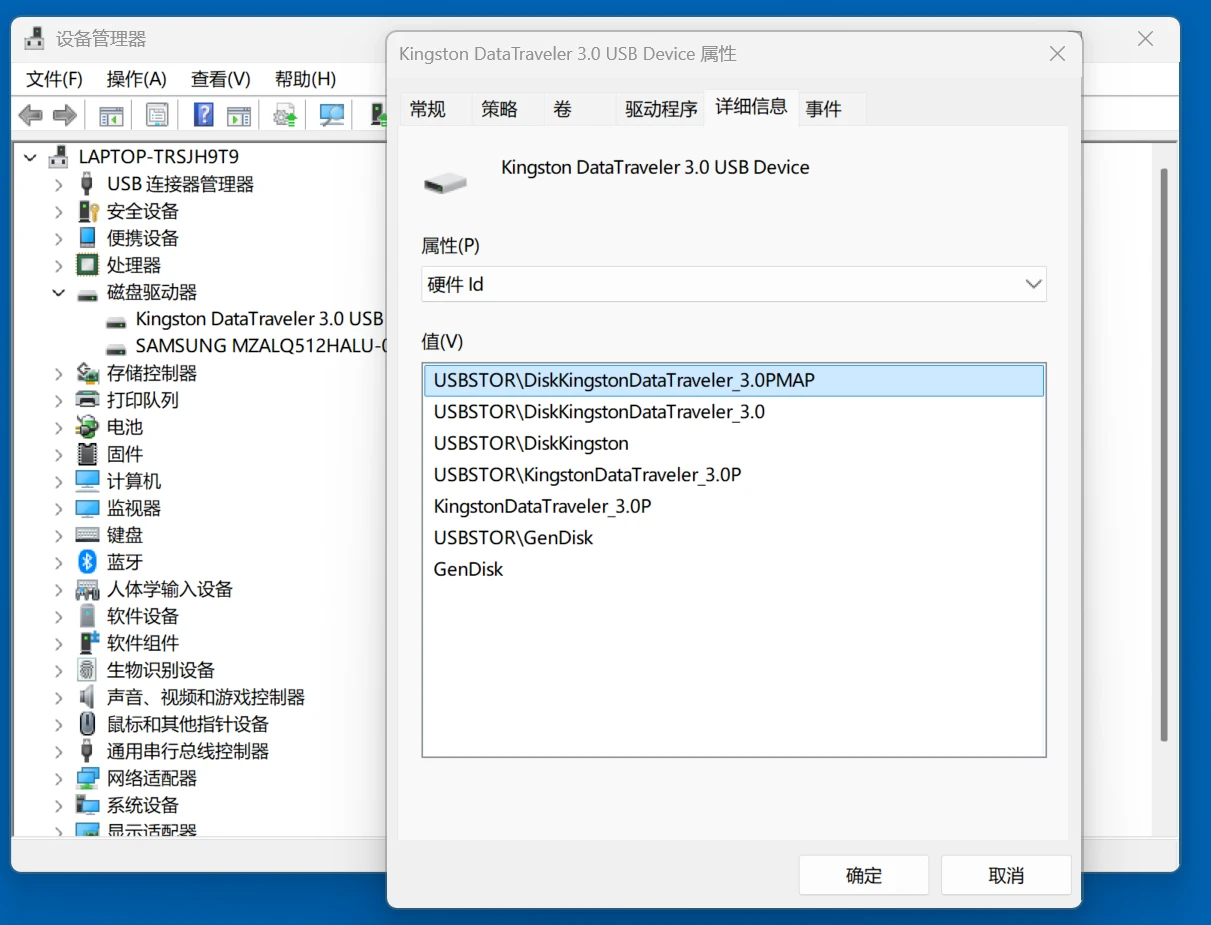Open the Properties toolbar icon in Device Manager
This screenshot has width=1211, height=925.
(157, 115)
